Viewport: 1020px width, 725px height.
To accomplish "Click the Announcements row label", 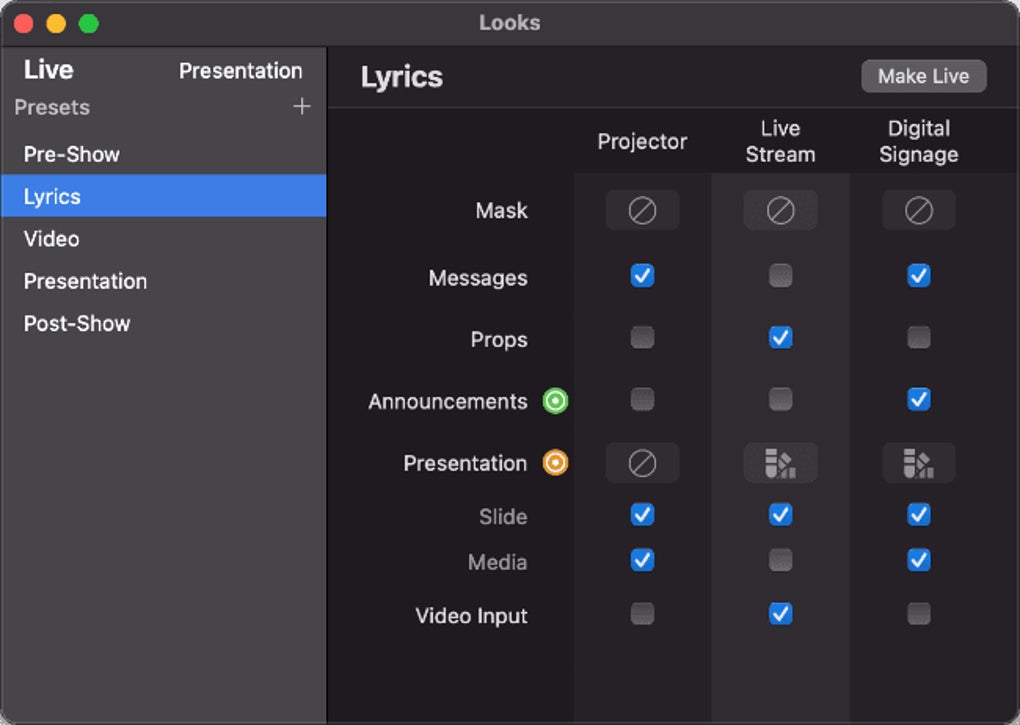I will pos(448,401).
